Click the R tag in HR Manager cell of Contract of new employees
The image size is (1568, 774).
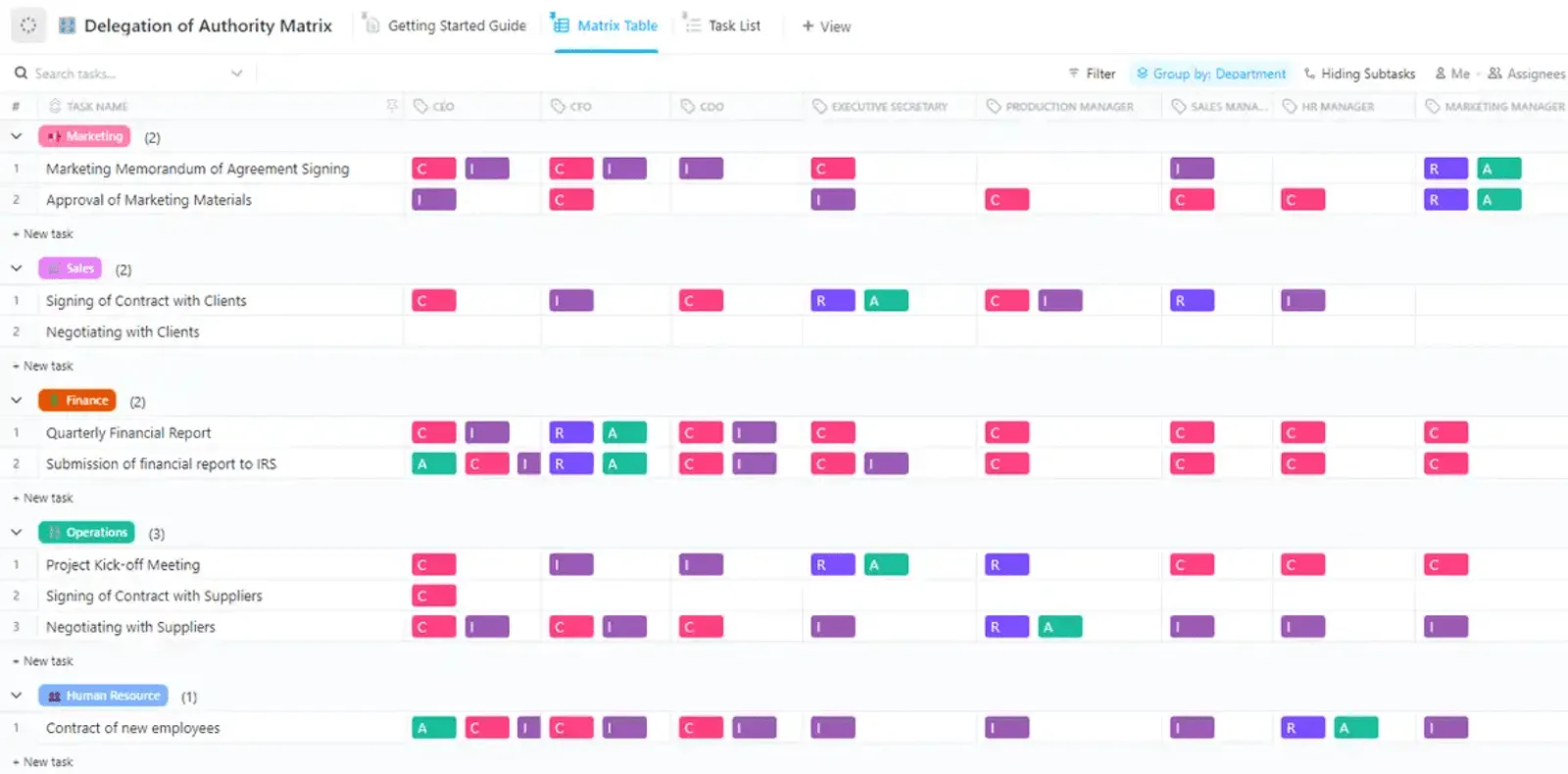pos(1302,728)
